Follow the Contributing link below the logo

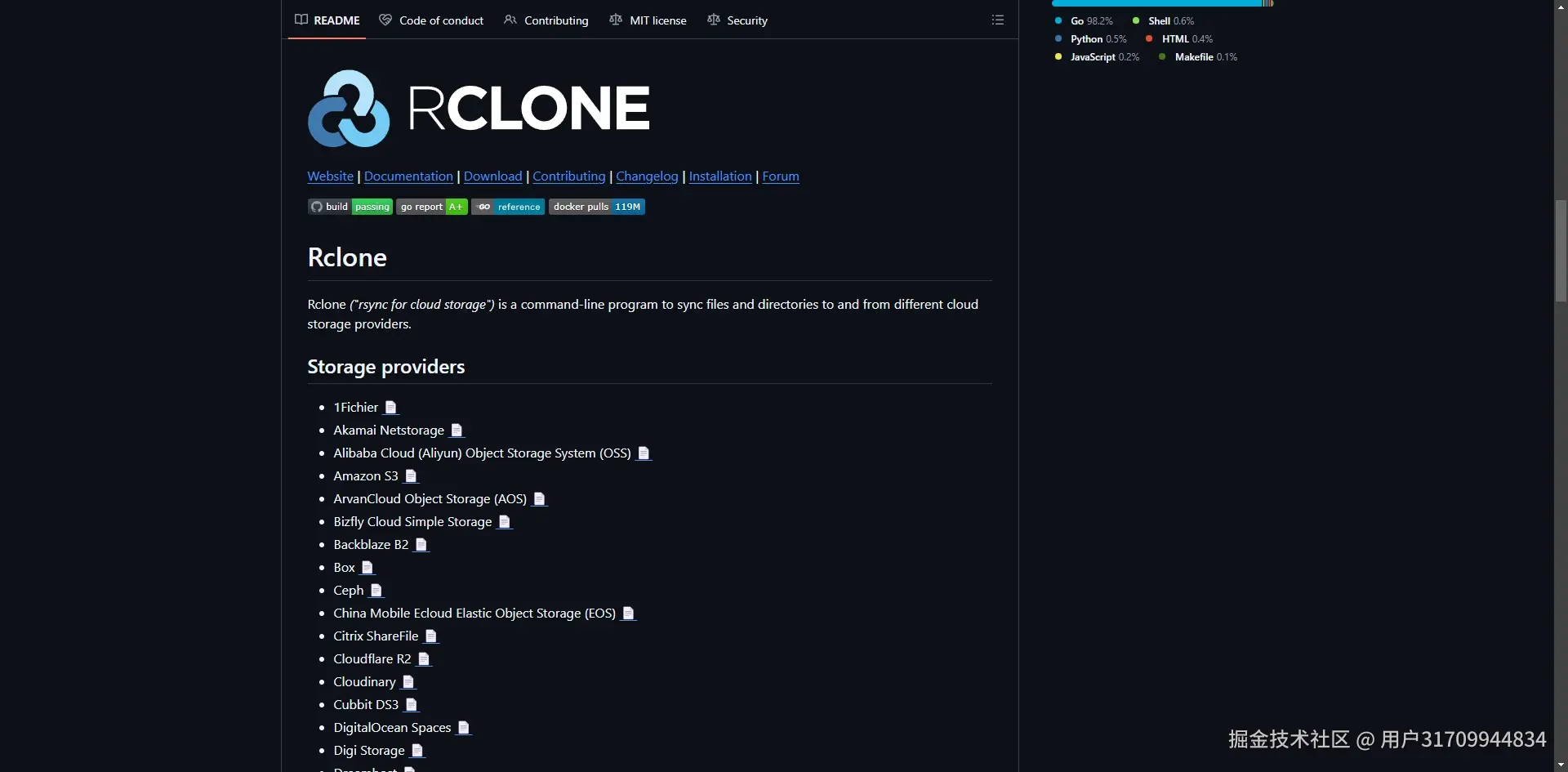point(569,176)
